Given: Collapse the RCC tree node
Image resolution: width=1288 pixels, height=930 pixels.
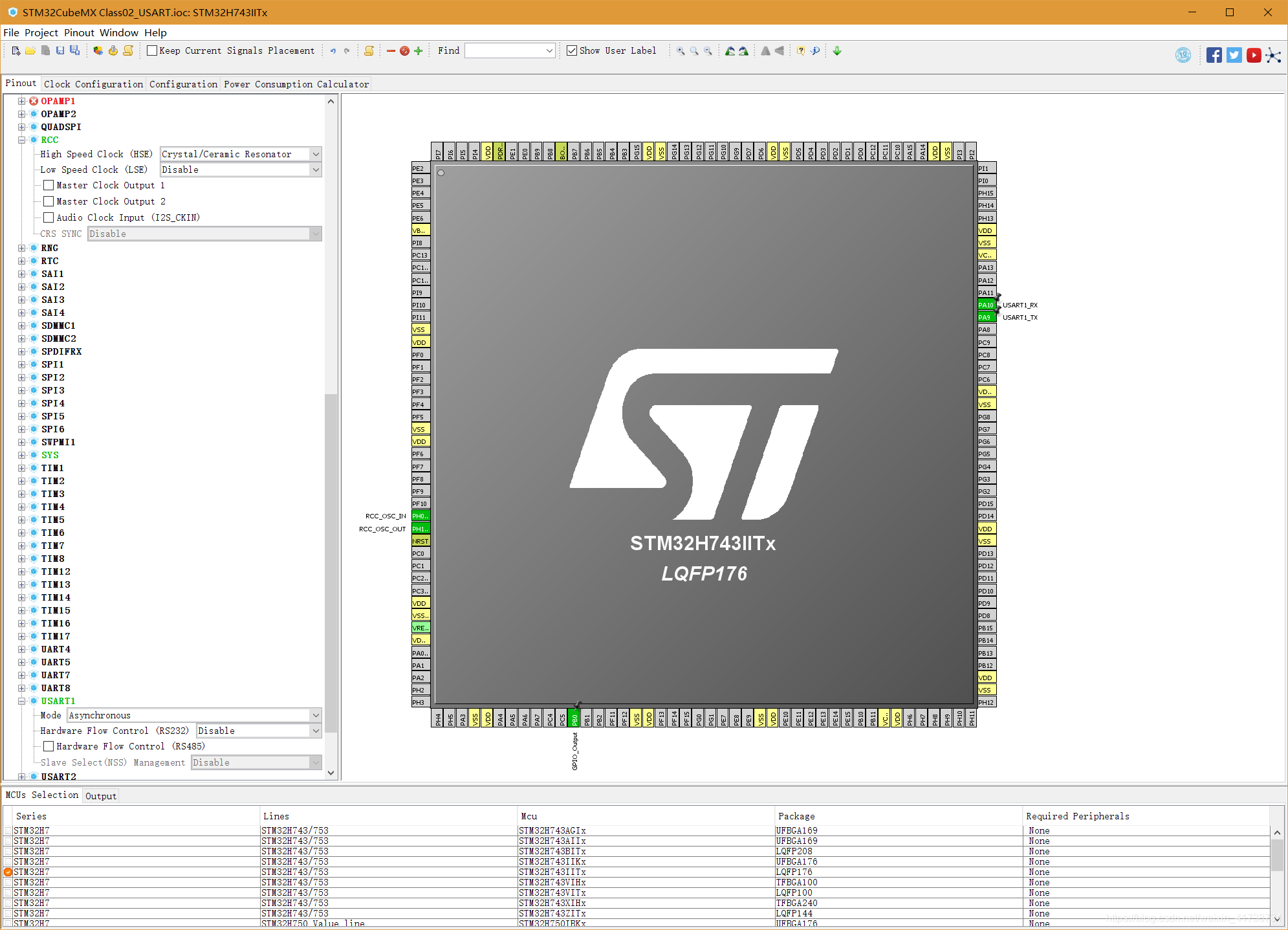Looking at the screenshot, I should pos(22,140).
